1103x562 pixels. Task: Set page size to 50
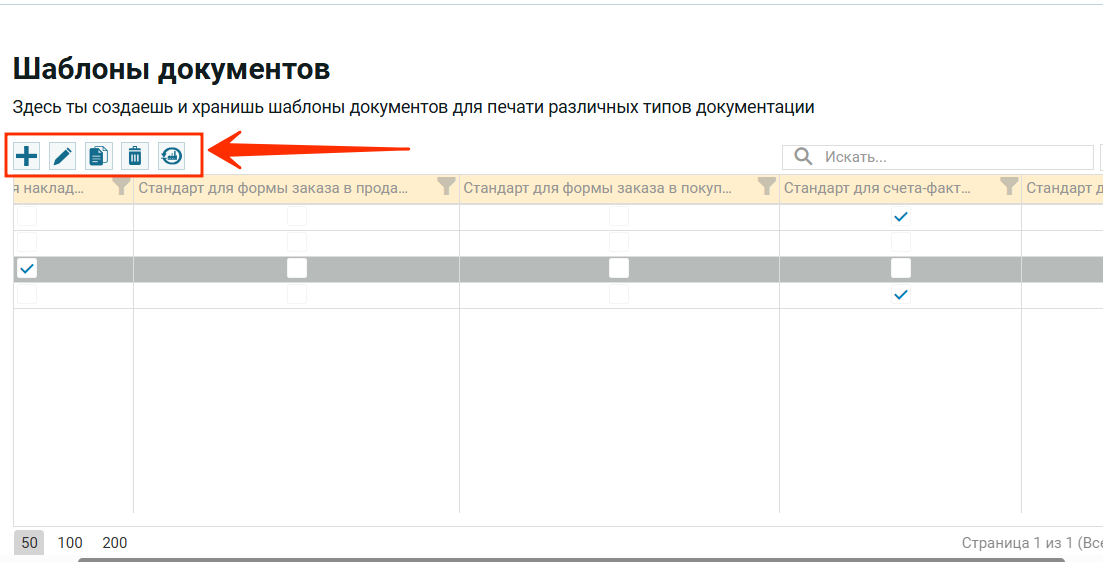[x=30, y=543]
